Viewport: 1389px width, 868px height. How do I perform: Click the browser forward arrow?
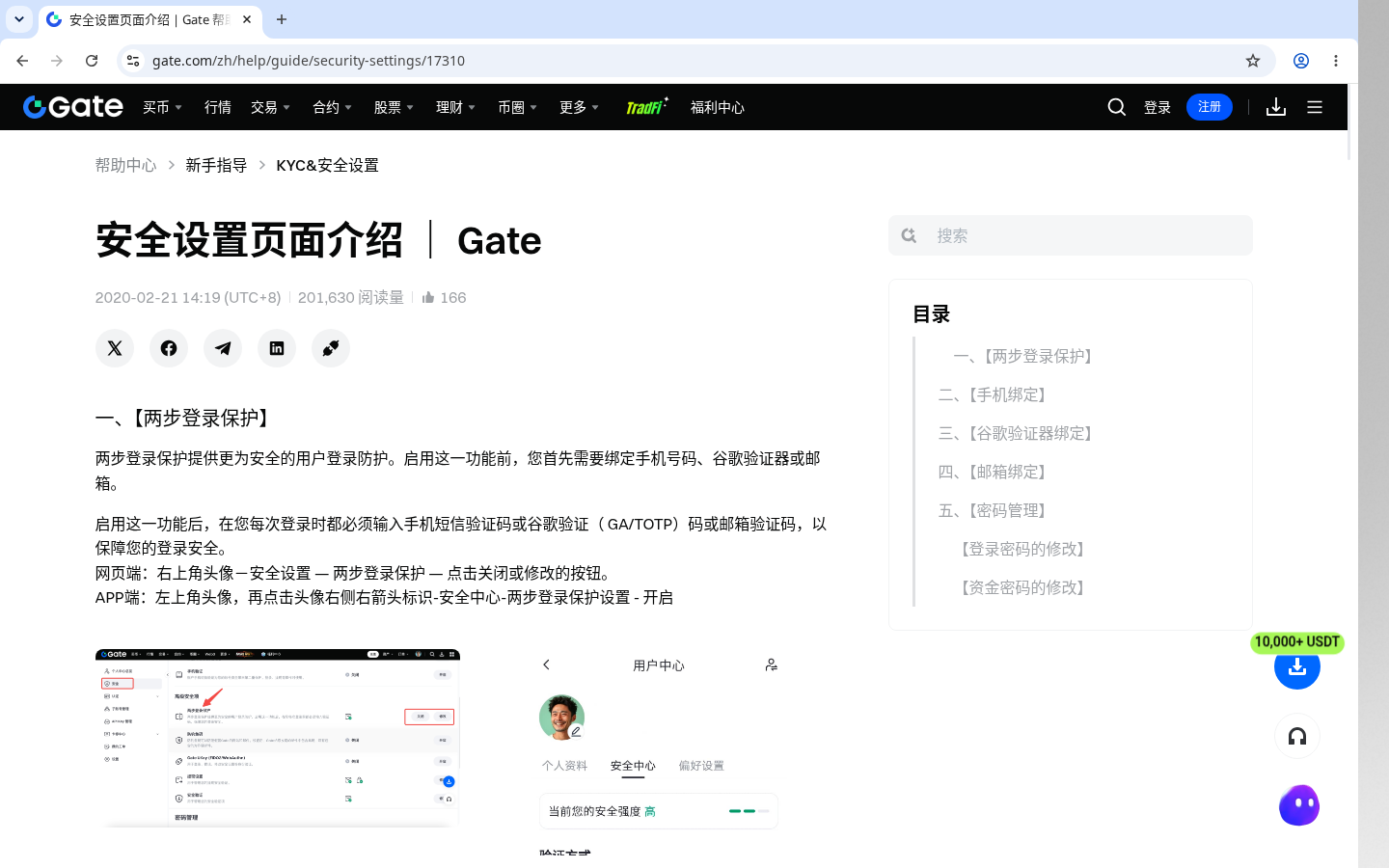(x=57, y=61)
